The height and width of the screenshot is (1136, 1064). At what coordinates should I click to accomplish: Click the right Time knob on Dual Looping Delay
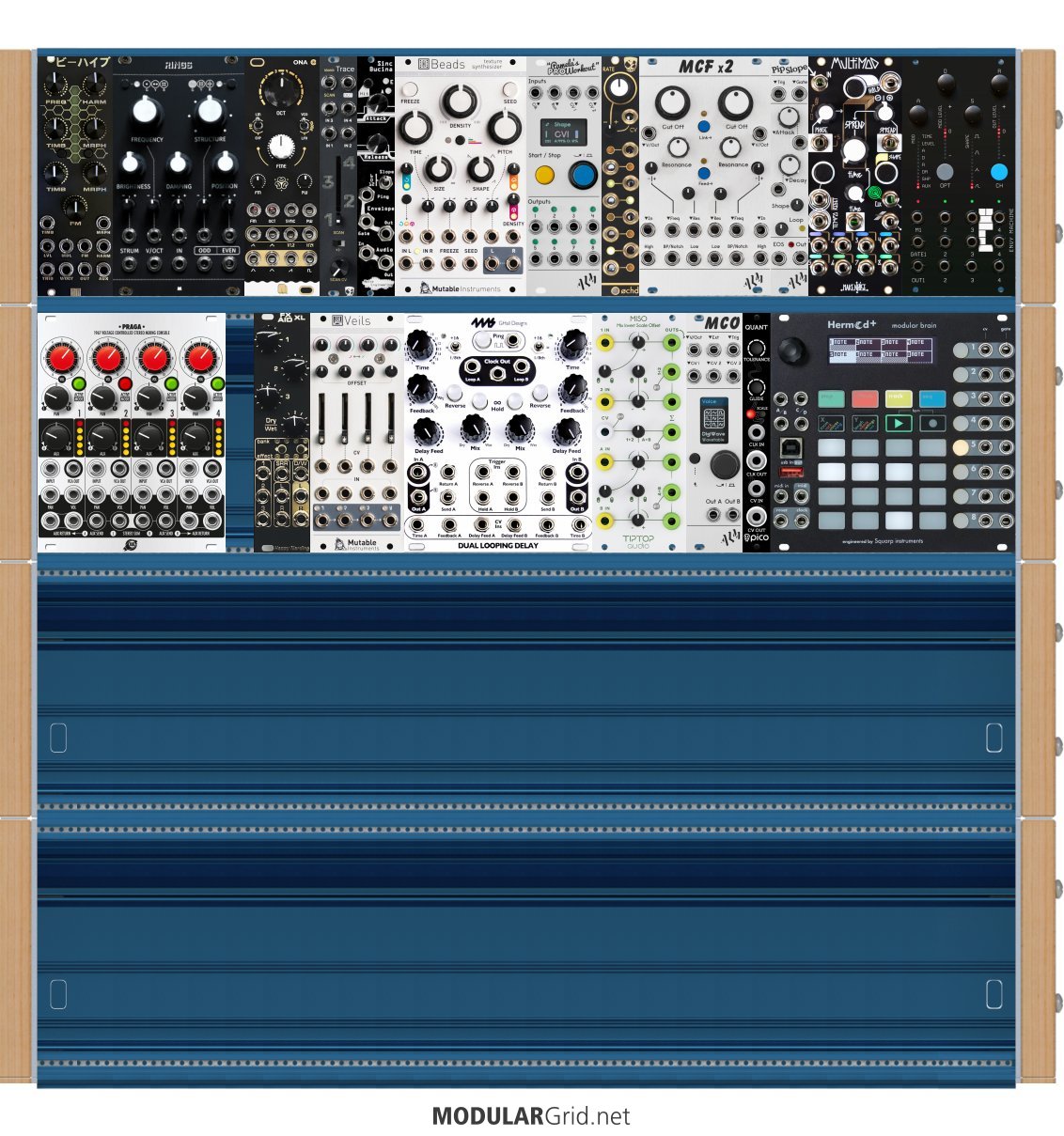pyautogui.click(x=572, y=347)
